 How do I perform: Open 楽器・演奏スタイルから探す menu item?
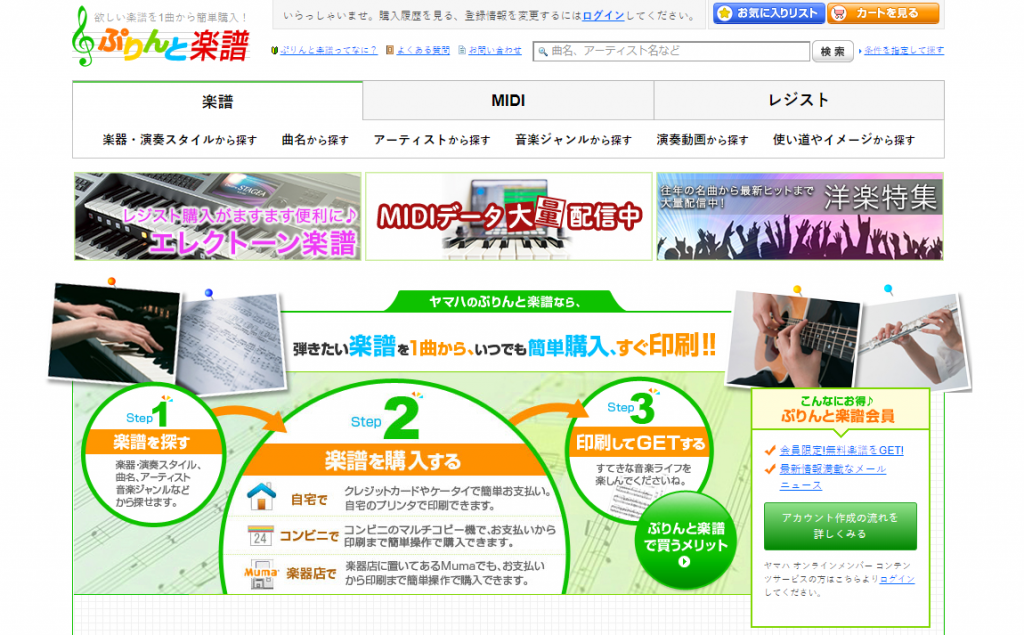coord(180,140)
